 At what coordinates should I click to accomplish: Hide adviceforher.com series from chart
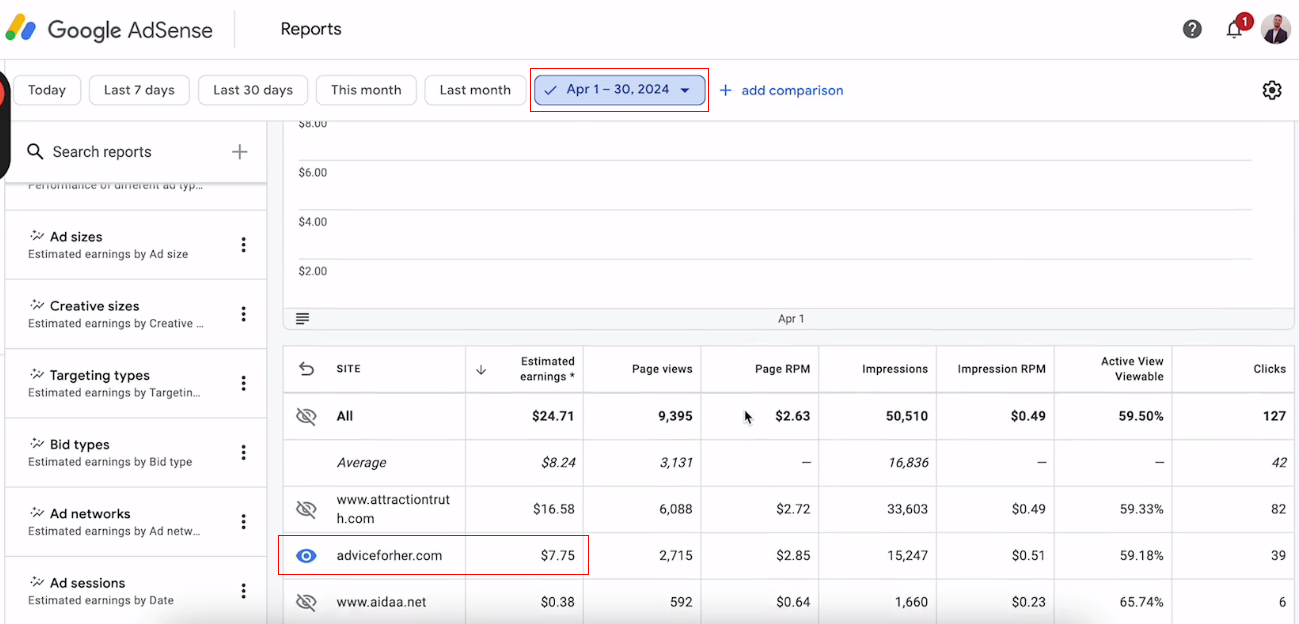[x=307, y=555]
